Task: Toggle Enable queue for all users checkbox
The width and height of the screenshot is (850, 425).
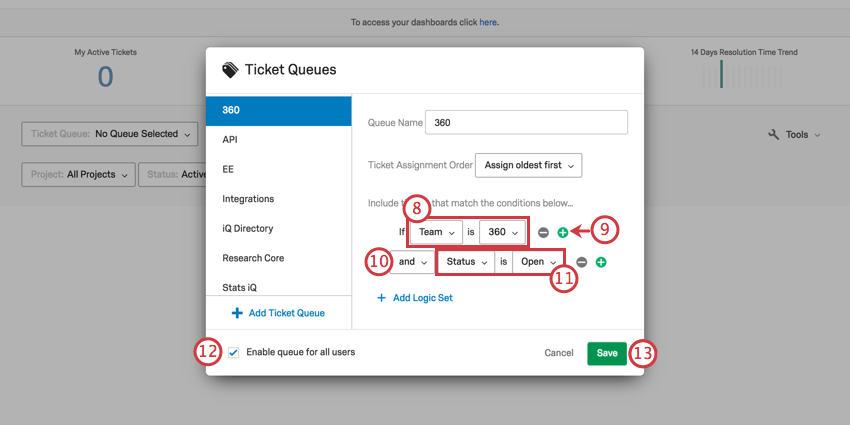Action: [234, 352]
